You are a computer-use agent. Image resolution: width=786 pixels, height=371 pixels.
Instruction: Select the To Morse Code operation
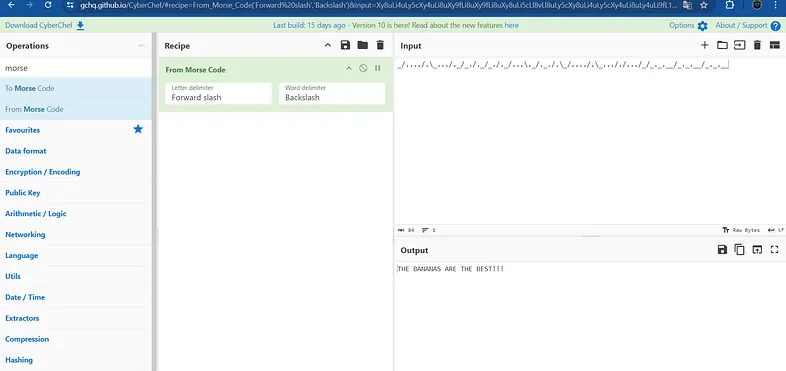[x=76, y=88]
